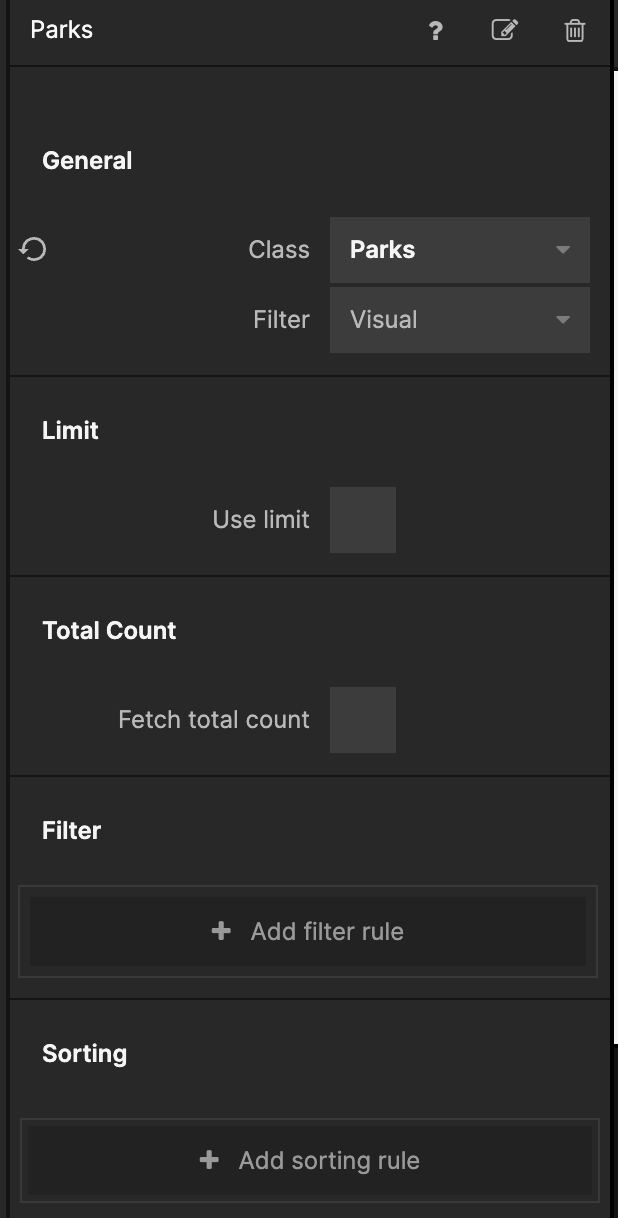Click the Filter dropdown arrow

pos(563,320)
